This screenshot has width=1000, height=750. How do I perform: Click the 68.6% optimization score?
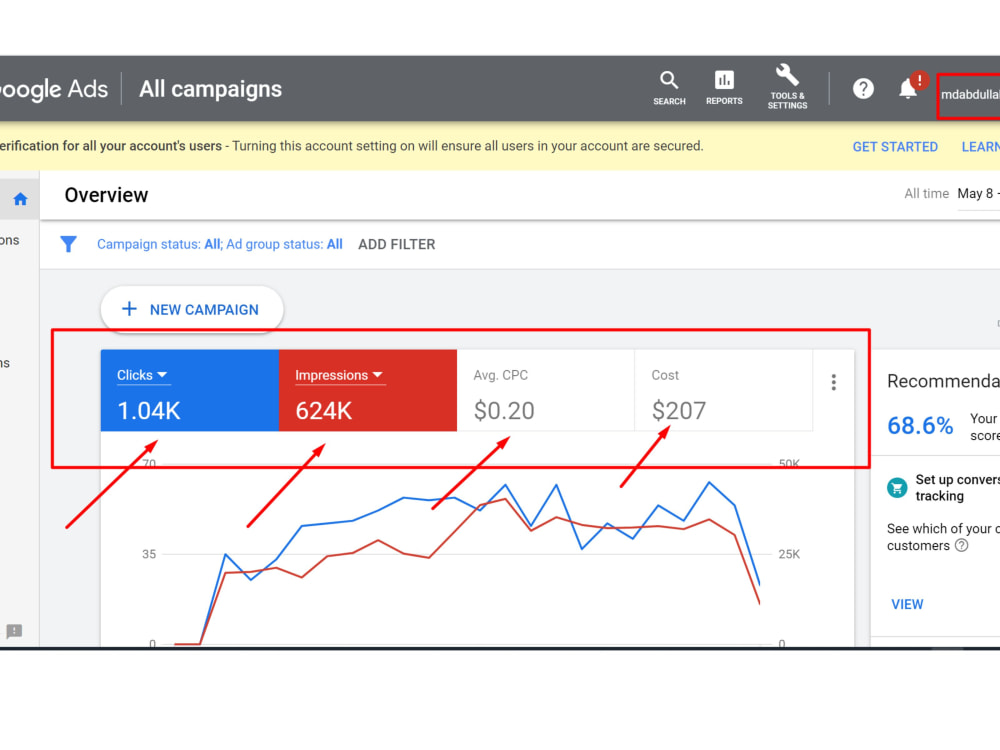point(920,425)
